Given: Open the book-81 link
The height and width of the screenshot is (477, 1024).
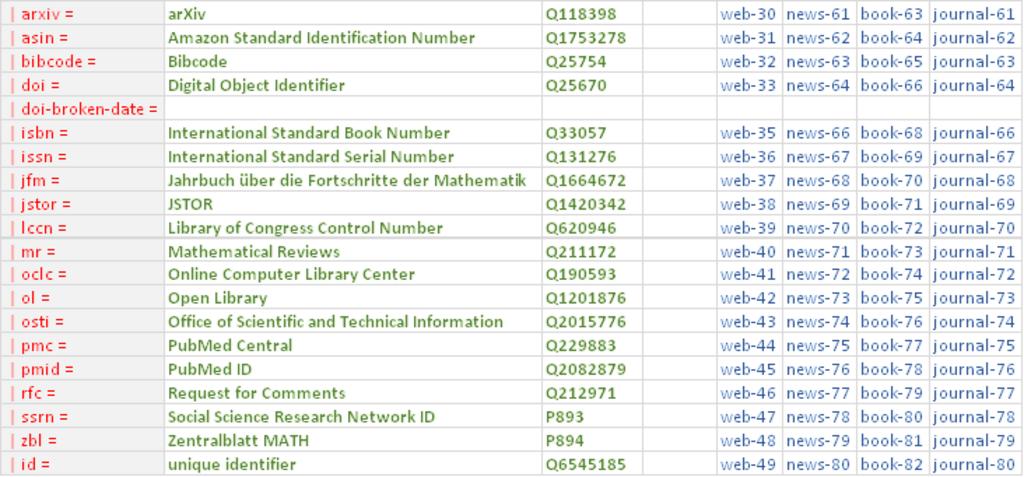Looking at the screenshot, I should pyautogui.click(x=891, y=441).
